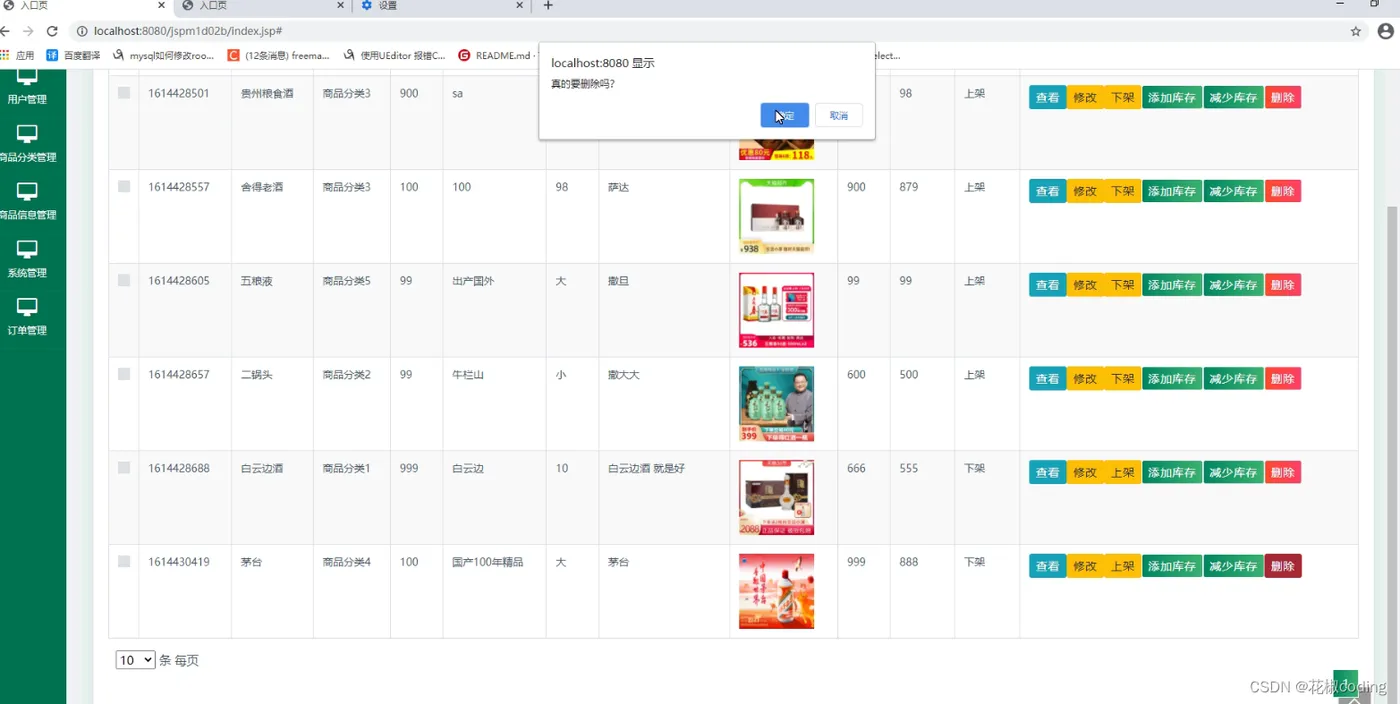The image size is (1400, 704).
Task: Open 用户管理 from the sidebar
Action: (27, 86)
